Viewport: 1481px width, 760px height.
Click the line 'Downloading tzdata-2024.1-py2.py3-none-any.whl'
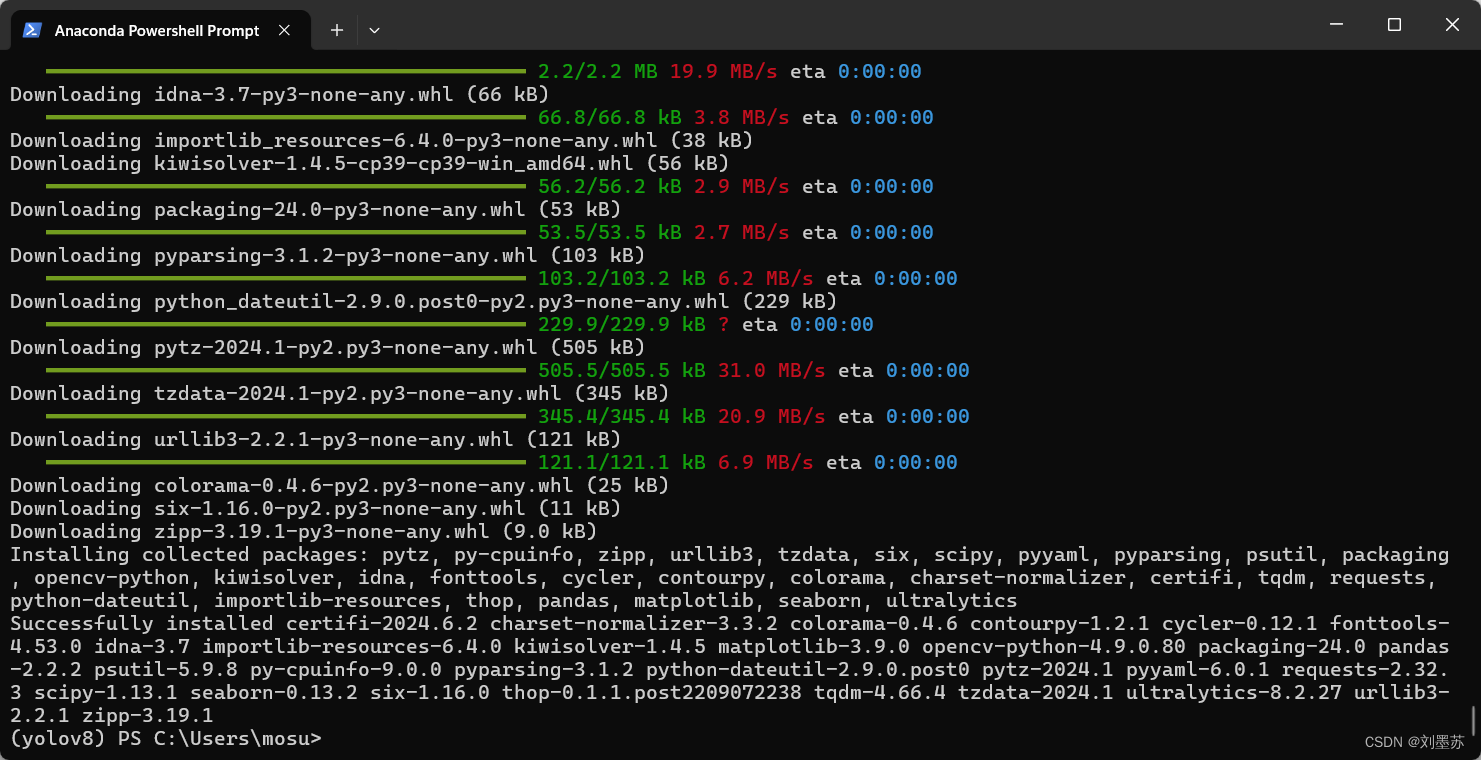click(x=340, y=394)
